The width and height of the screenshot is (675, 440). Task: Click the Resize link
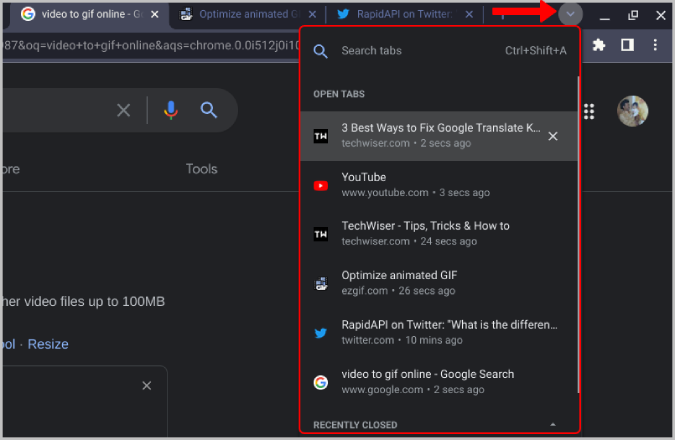click(x=48, y=344)
